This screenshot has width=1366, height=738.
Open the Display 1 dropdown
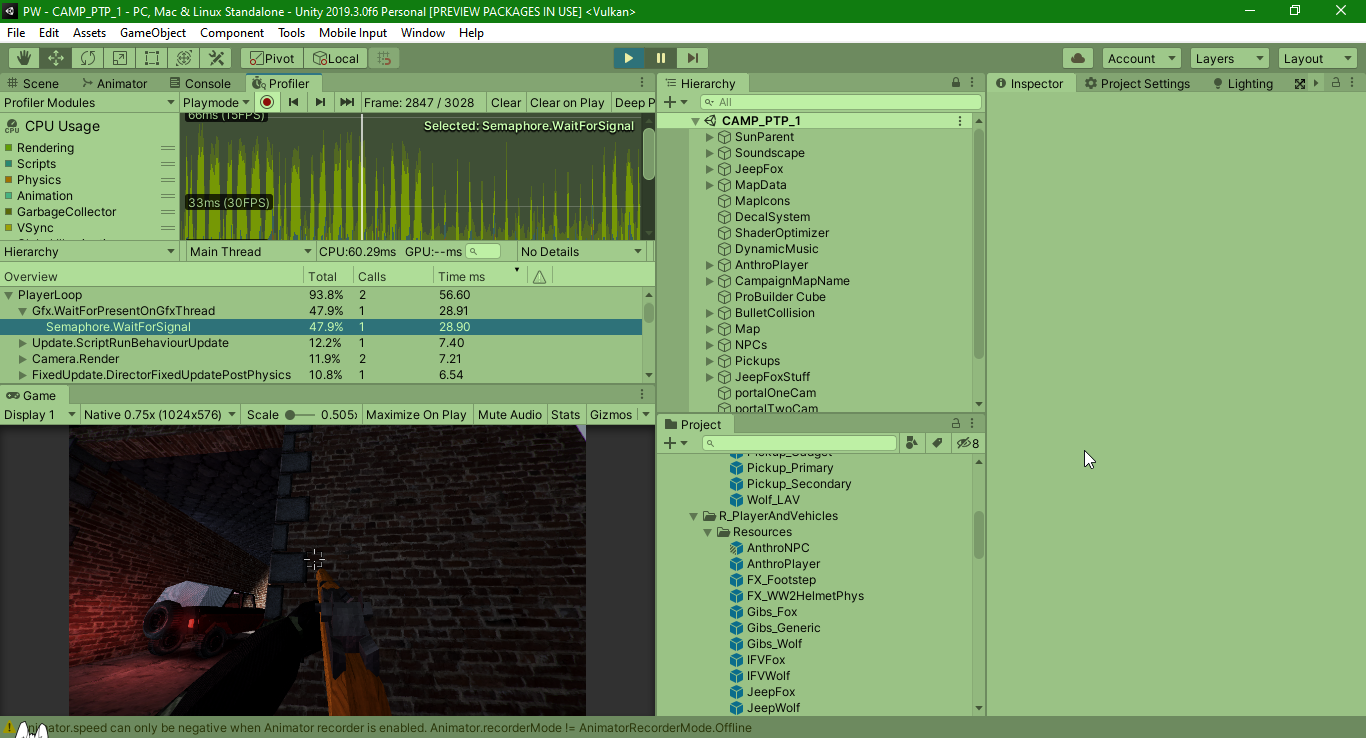40,414
